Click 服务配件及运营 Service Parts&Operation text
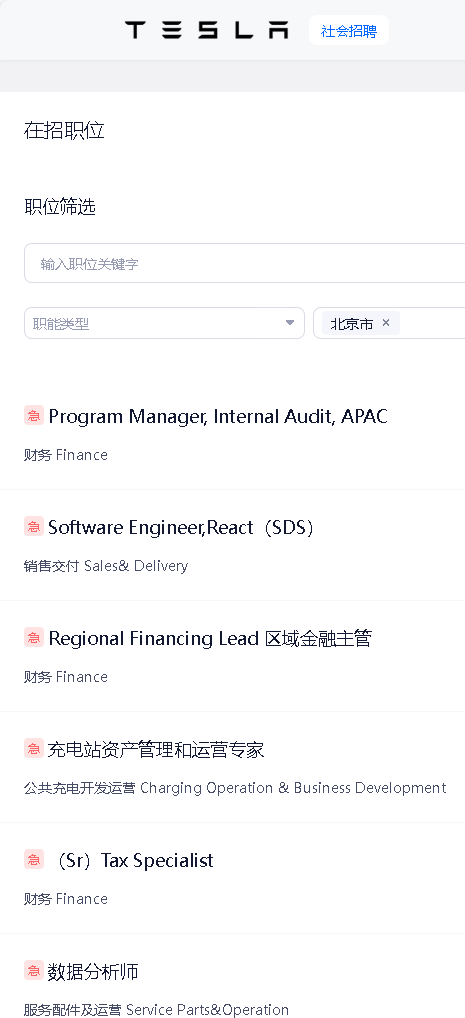The height and width of the screenshot is (1018, 465). pyautogui.click(x=157, y=1010)
